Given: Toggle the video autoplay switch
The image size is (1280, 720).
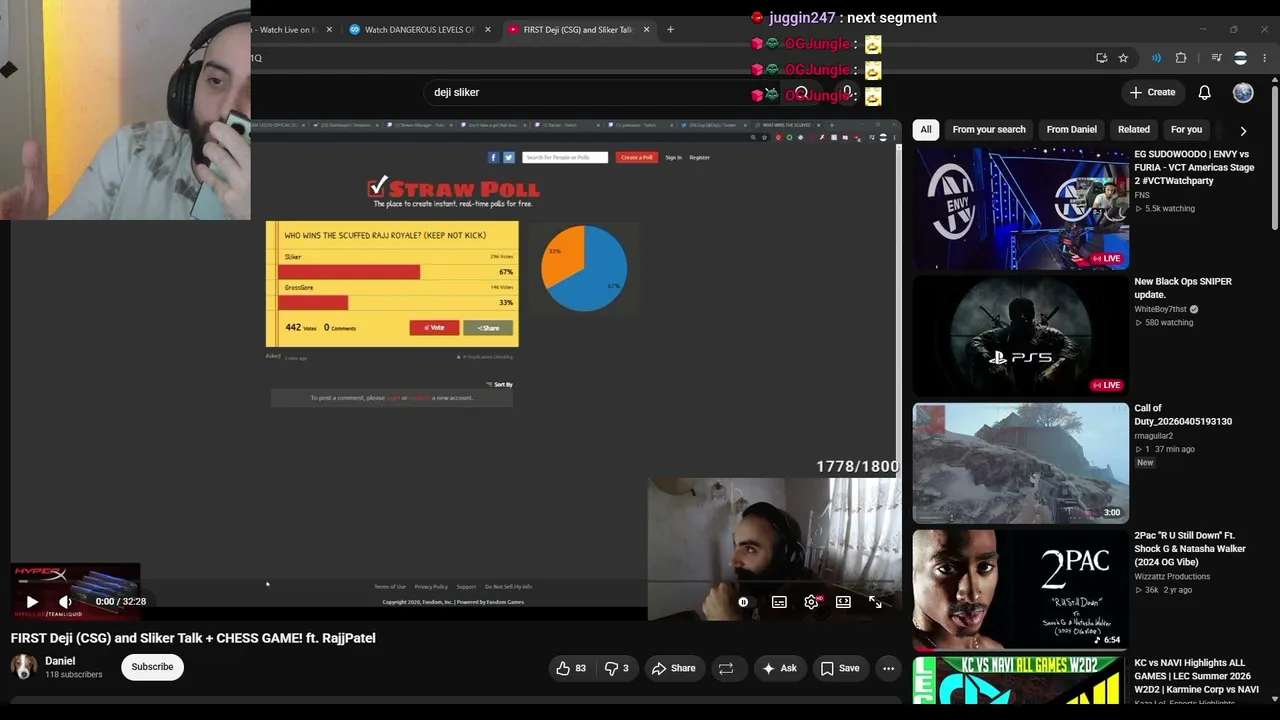Looking at the screenshot, I should 743,602.
